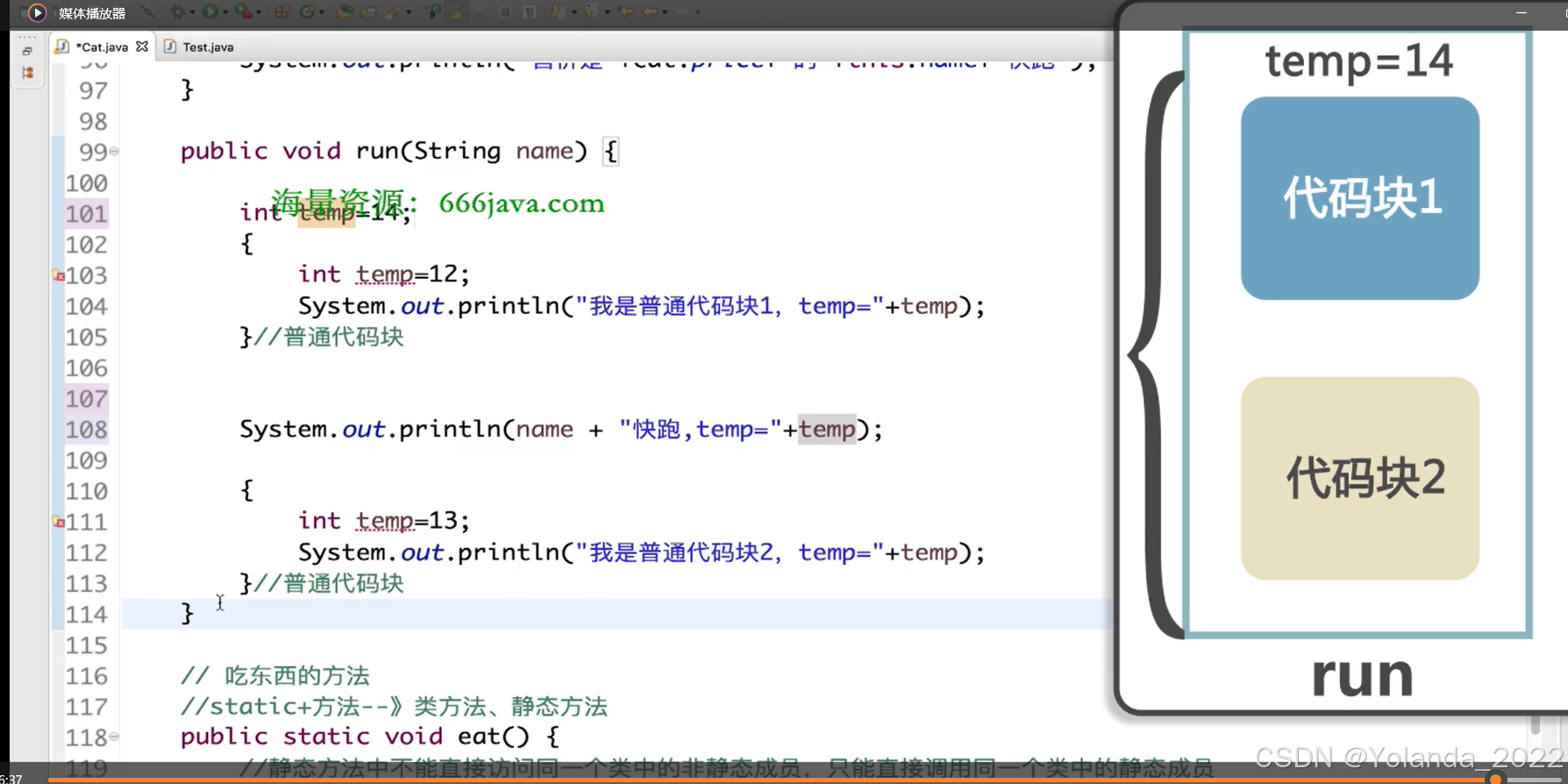Click the 'int temp=12;' code line
This screenshot has height=784, width=1568.
click(384, 274)
